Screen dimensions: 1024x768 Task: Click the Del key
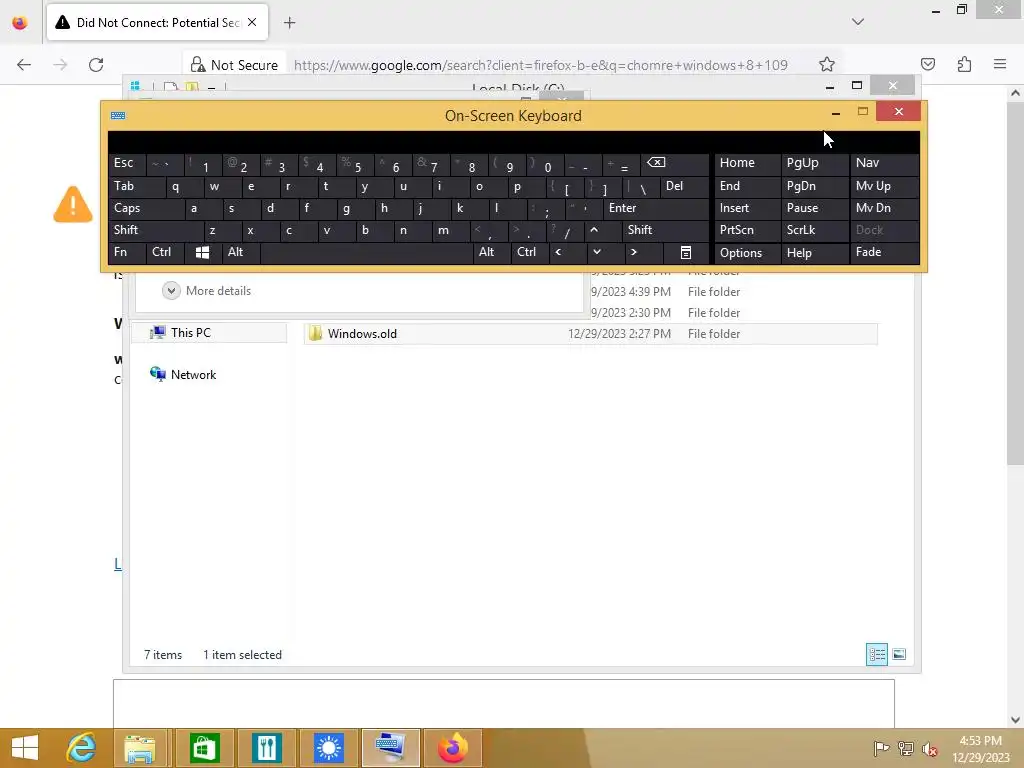[x=684, y=186]
